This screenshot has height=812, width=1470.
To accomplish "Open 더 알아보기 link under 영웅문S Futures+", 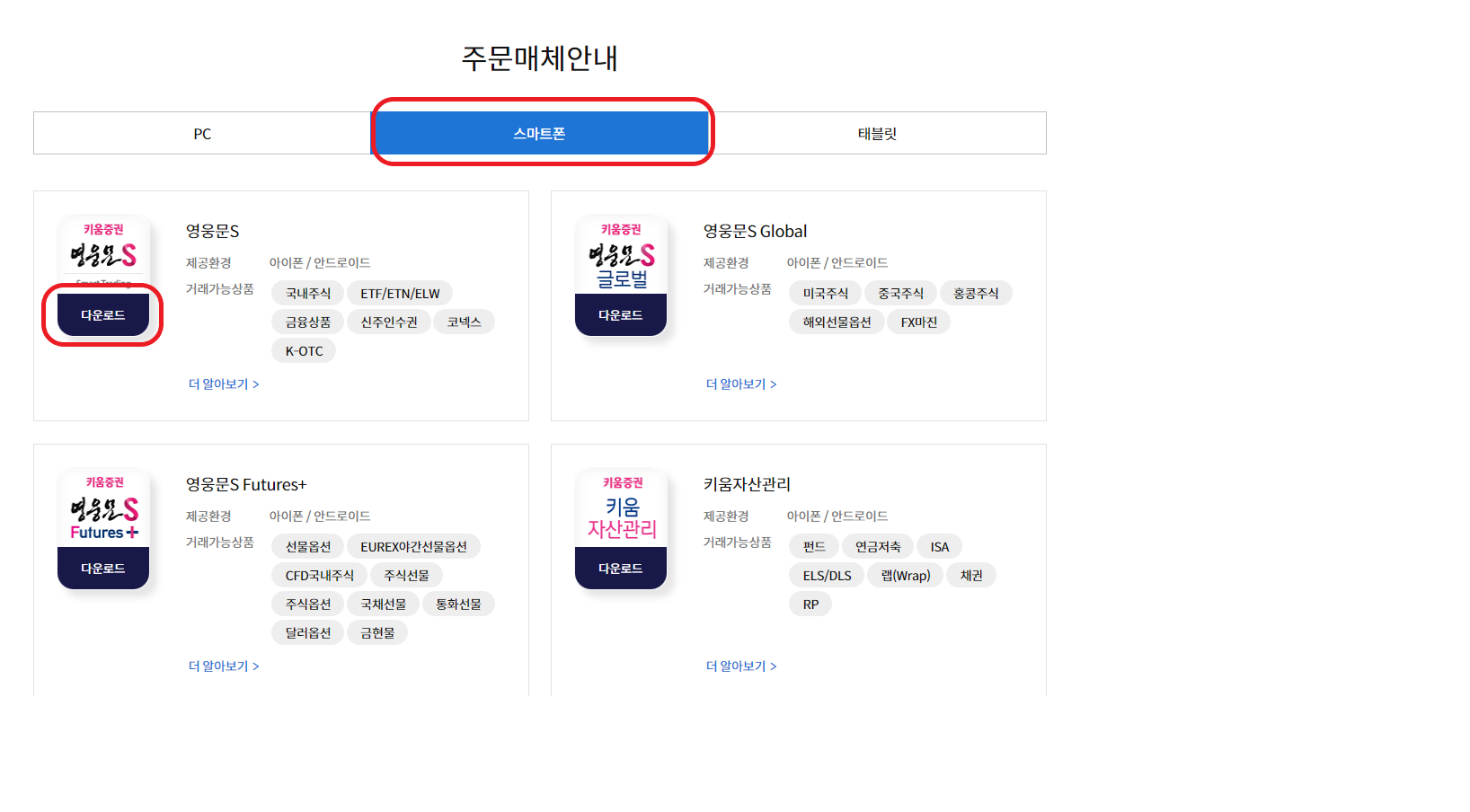I will [224, 666].
